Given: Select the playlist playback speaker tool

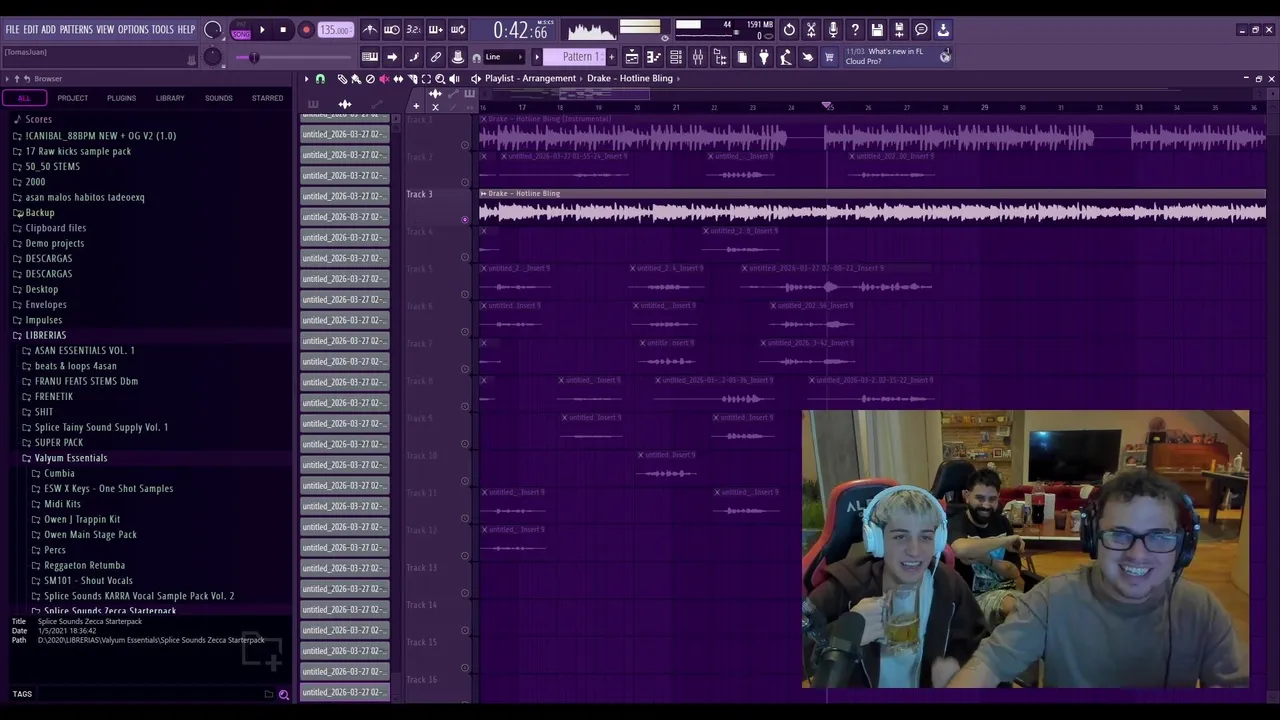Looking at the screenshot, I should click(454, 79).
